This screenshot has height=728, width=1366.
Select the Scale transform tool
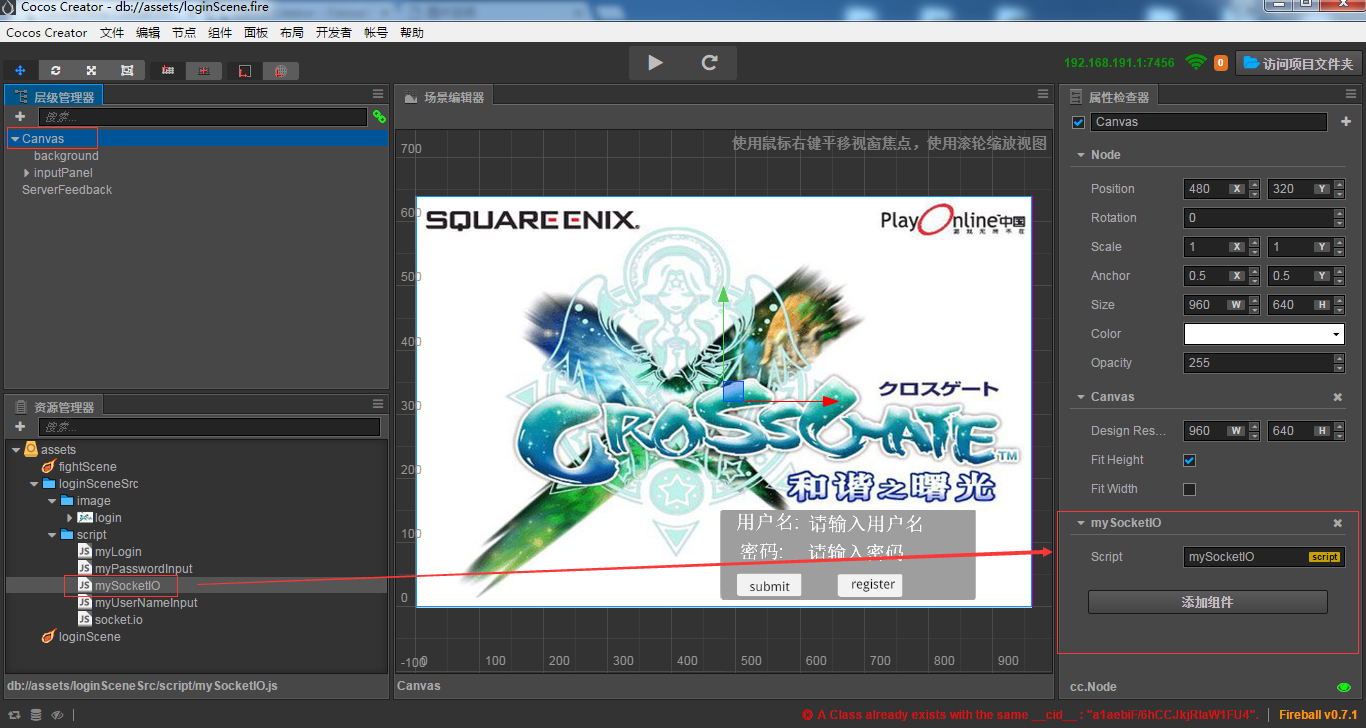(91, 71)
